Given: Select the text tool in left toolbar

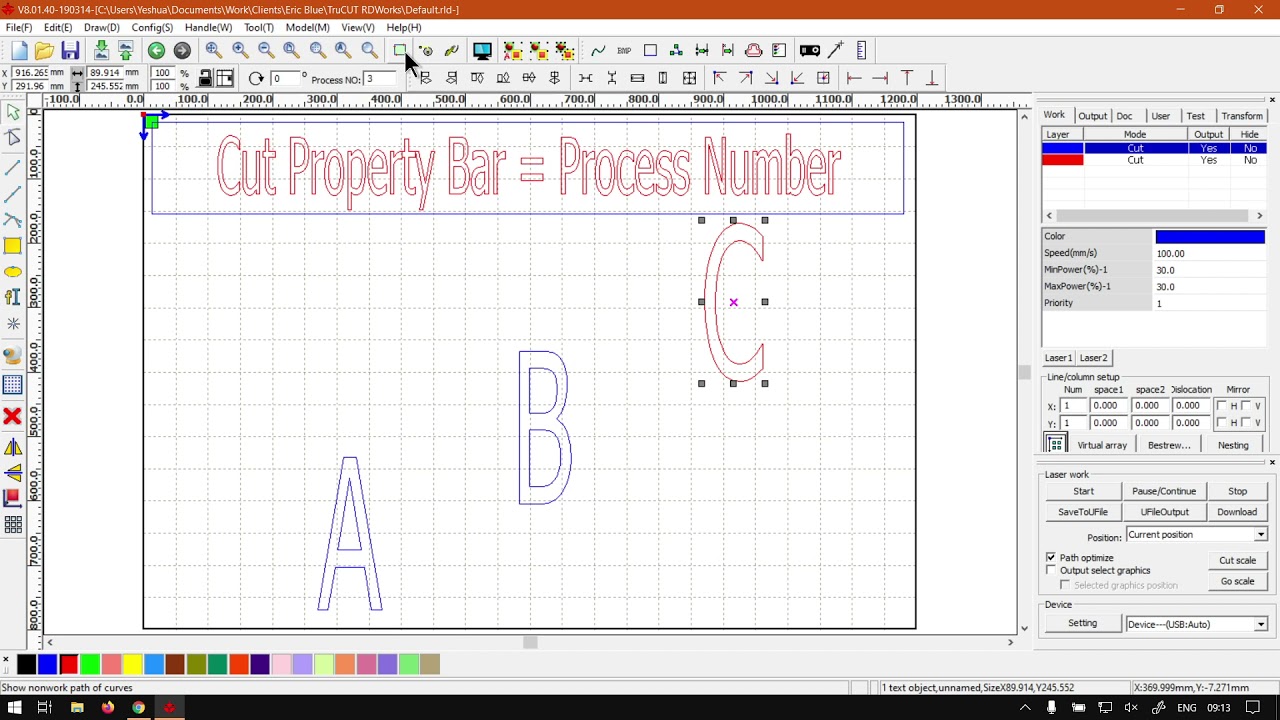Looking at the screenshot, I should (13, 297).
